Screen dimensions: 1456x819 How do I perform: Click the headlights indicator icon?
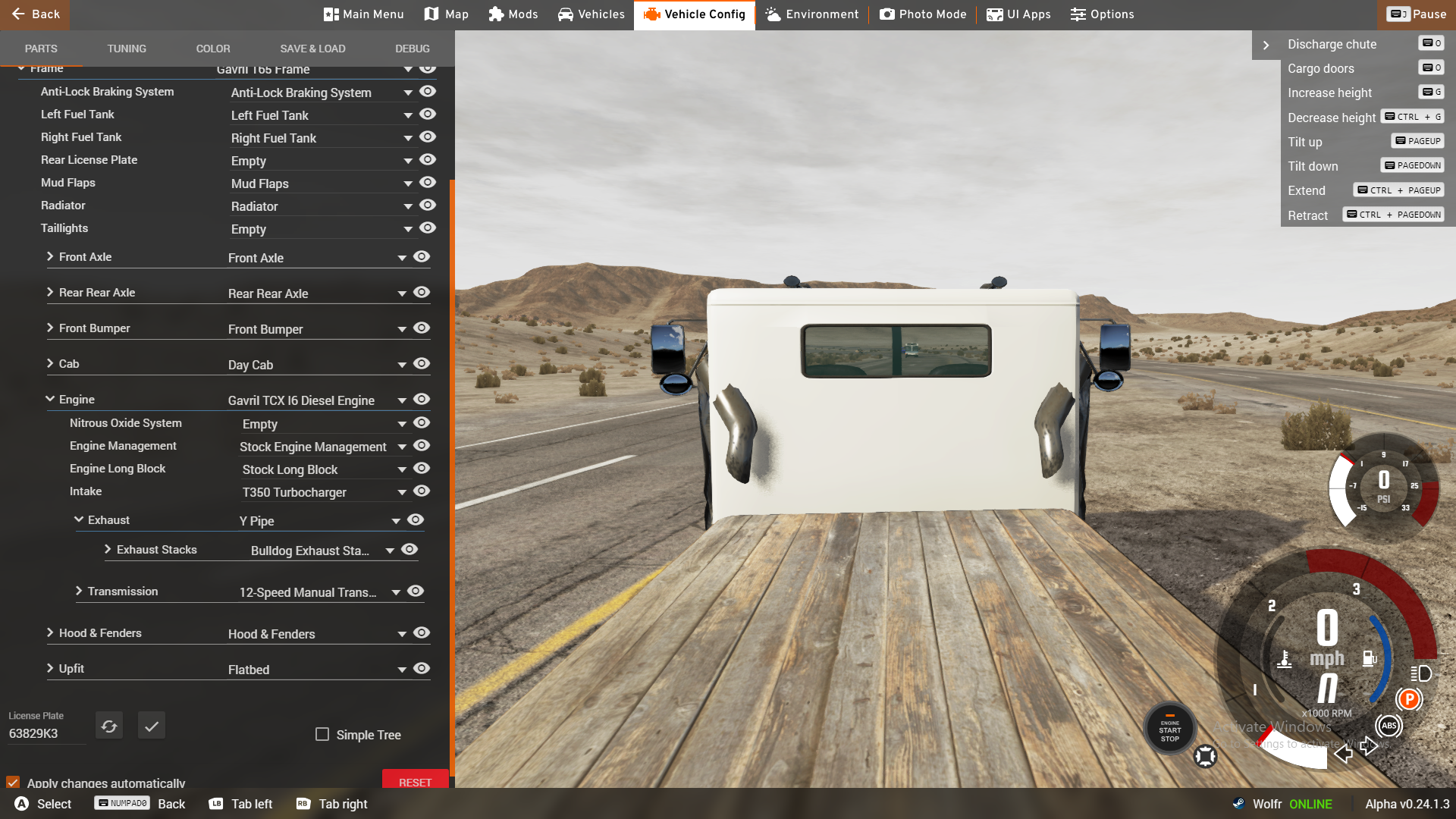(x=1421, y=673)
